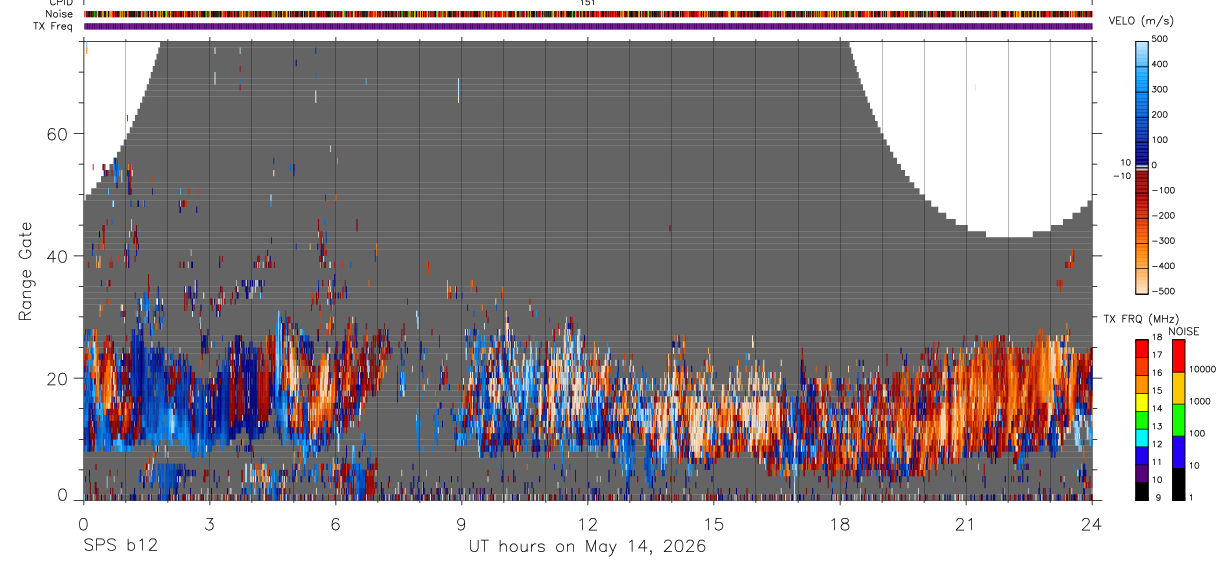Click the "SPS b12" radar label
This screenshot has height=567, width=1228.
[x=119, y=547]
